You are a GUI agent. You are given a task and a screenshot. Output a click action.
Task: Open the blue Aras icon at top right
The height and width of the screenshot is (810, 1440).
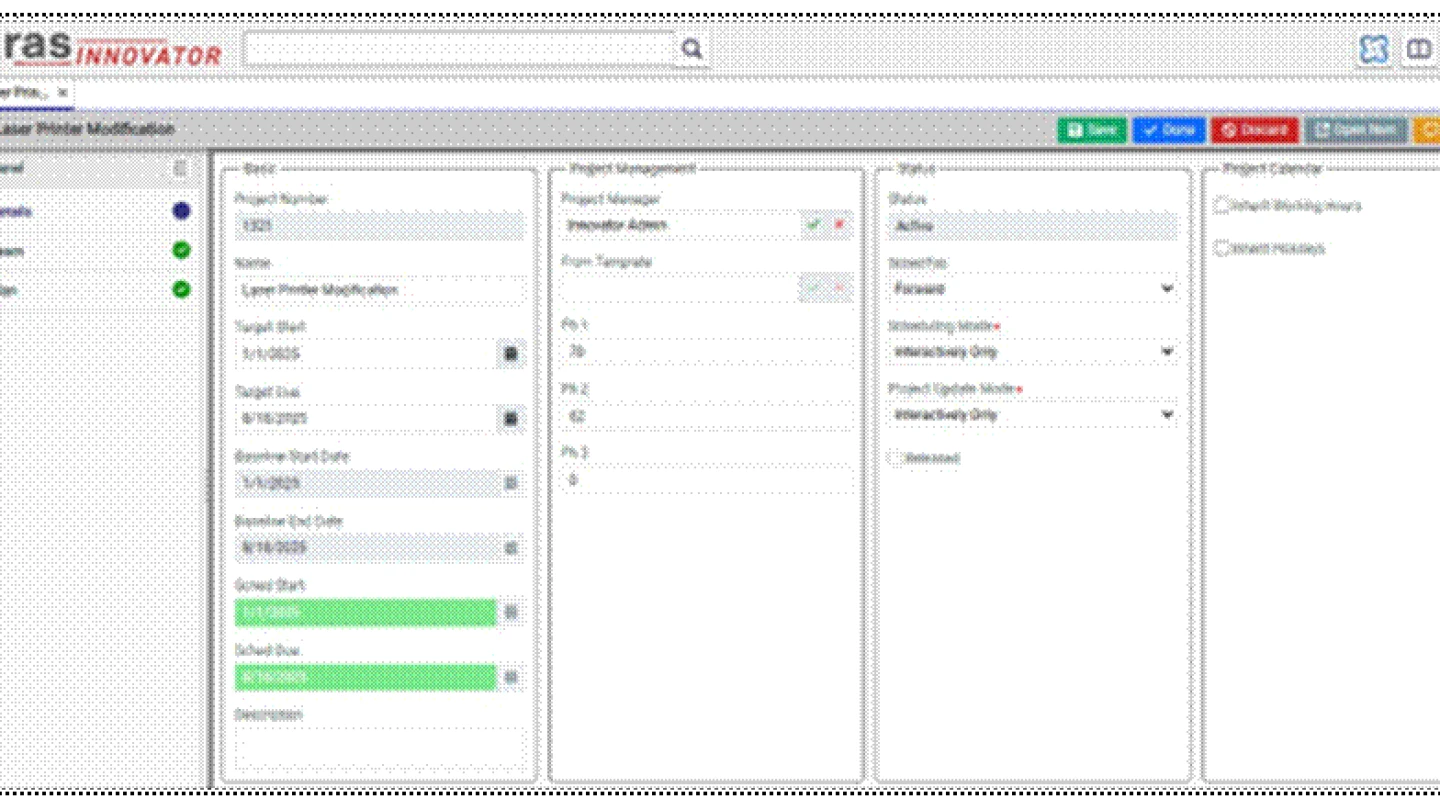[x=1375, y=49]
